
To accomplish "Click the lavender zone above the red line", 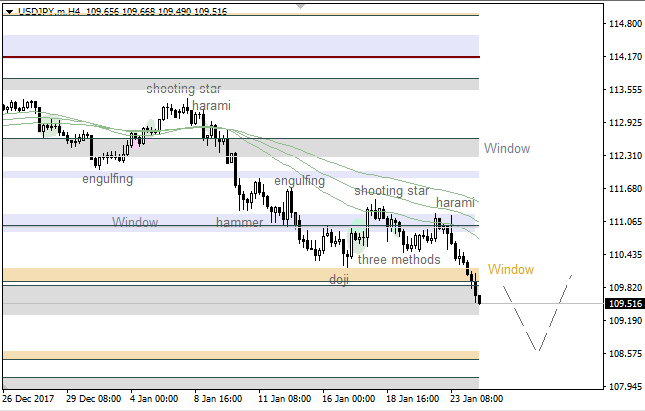I will pyautogui.click(x=240, y=45).
